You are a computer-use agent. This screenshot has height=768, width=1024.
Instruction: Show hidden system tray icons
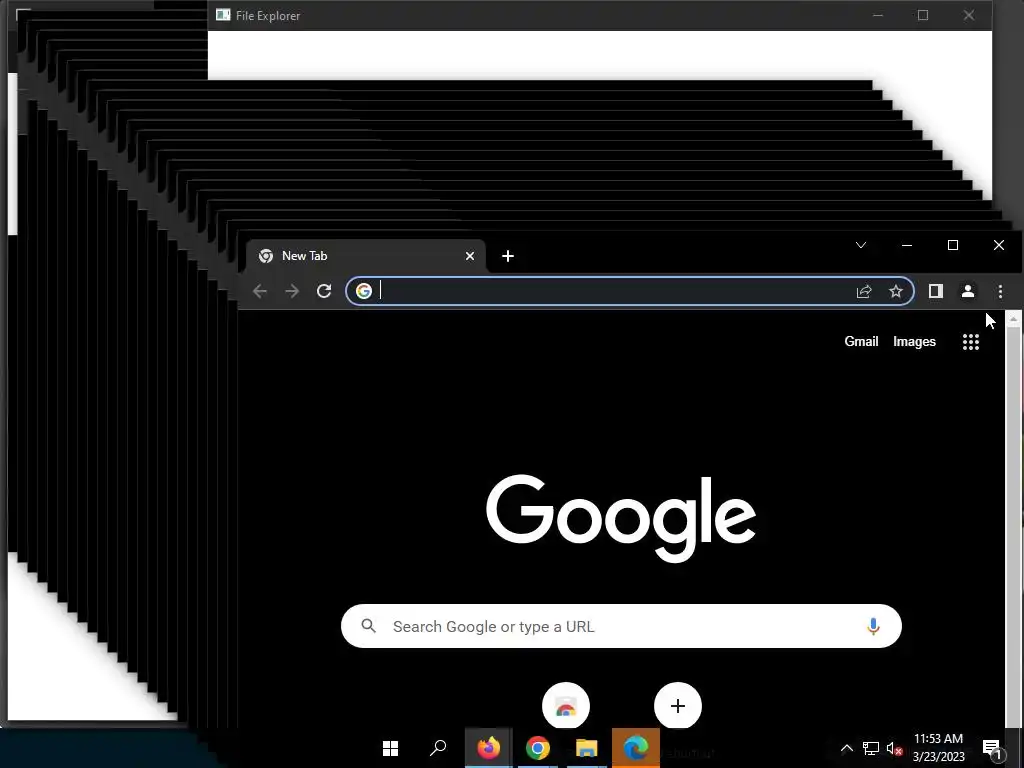point(846,748)
